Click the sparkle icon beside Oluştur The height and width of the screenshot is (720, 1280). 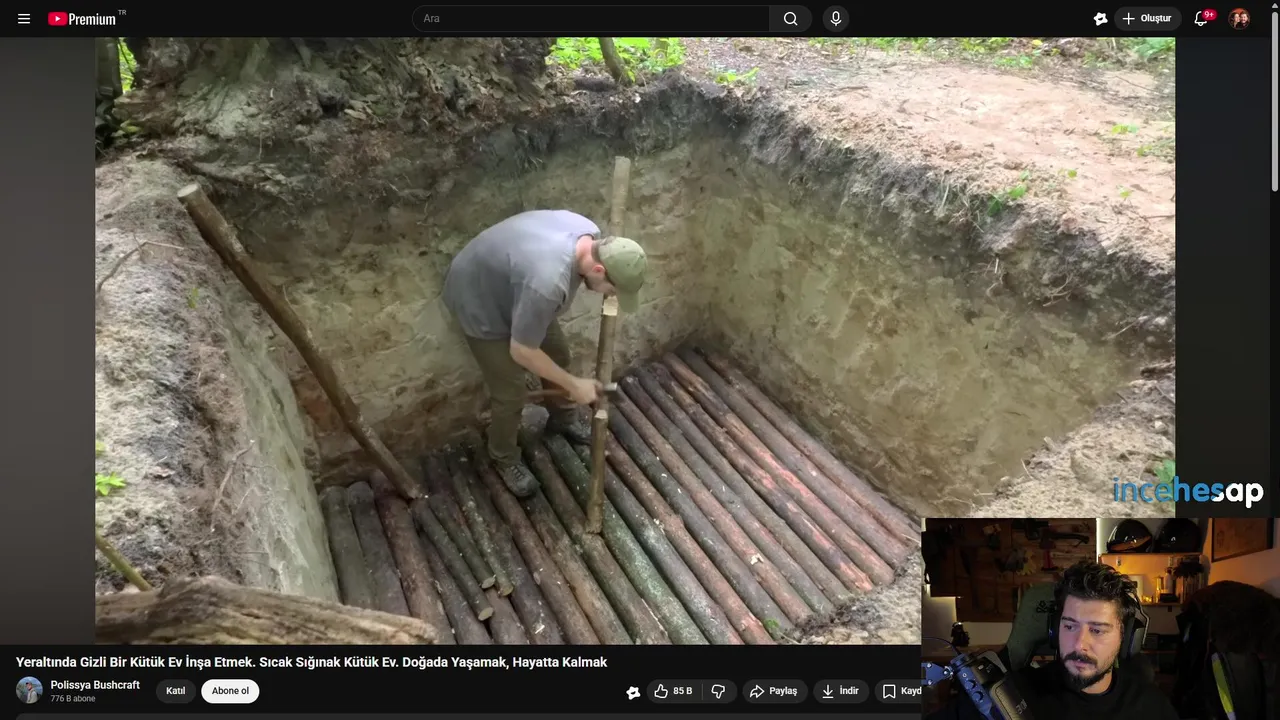point(1100,19)
